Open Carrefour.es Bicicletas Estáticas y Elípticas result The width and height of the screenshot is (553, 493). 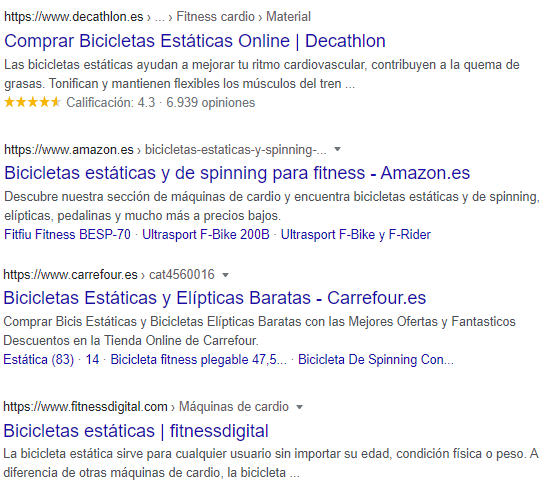tap(215, 298)
